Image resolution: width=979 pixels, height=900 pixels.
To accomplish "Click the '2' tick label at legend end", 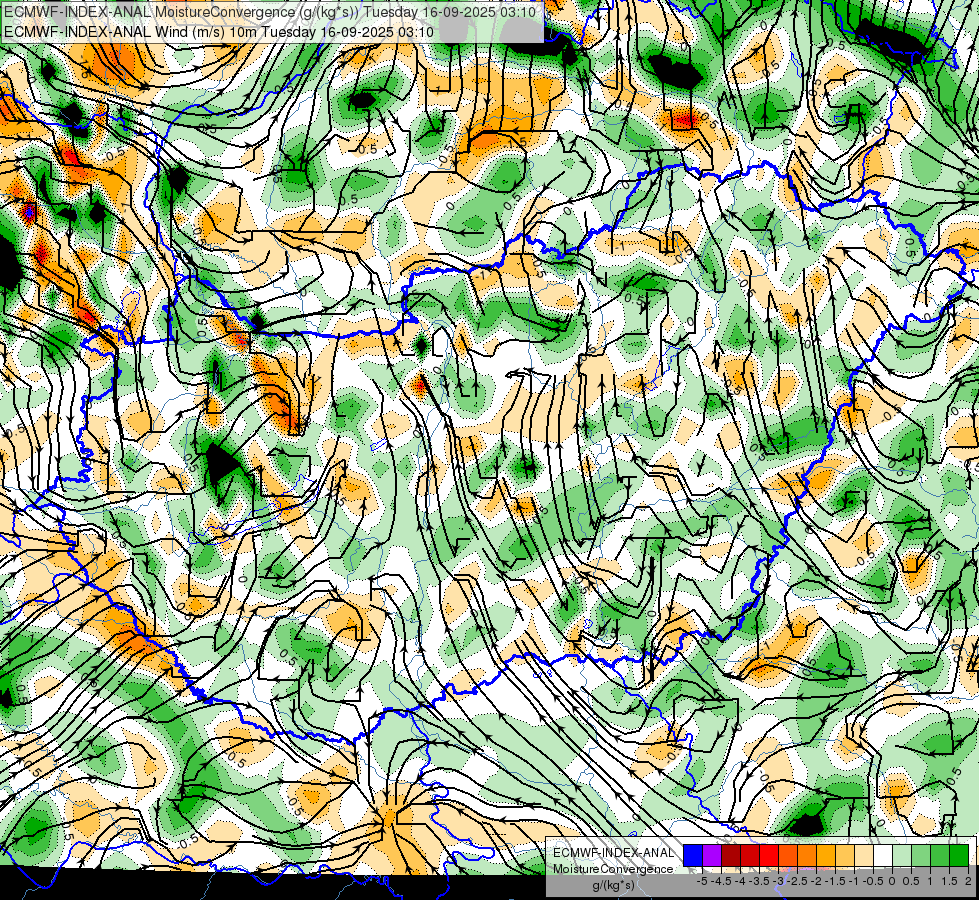I will pyautogui.click(x=968, y=881).
